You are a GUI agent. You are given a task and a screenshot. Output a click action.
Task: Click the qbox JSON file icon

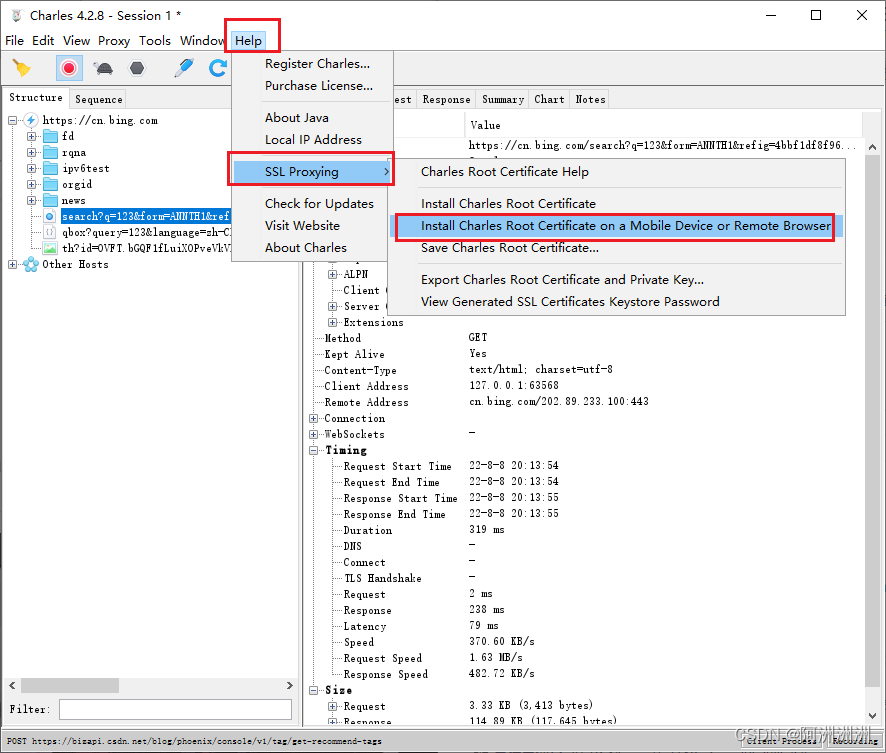tap(50, 232)
